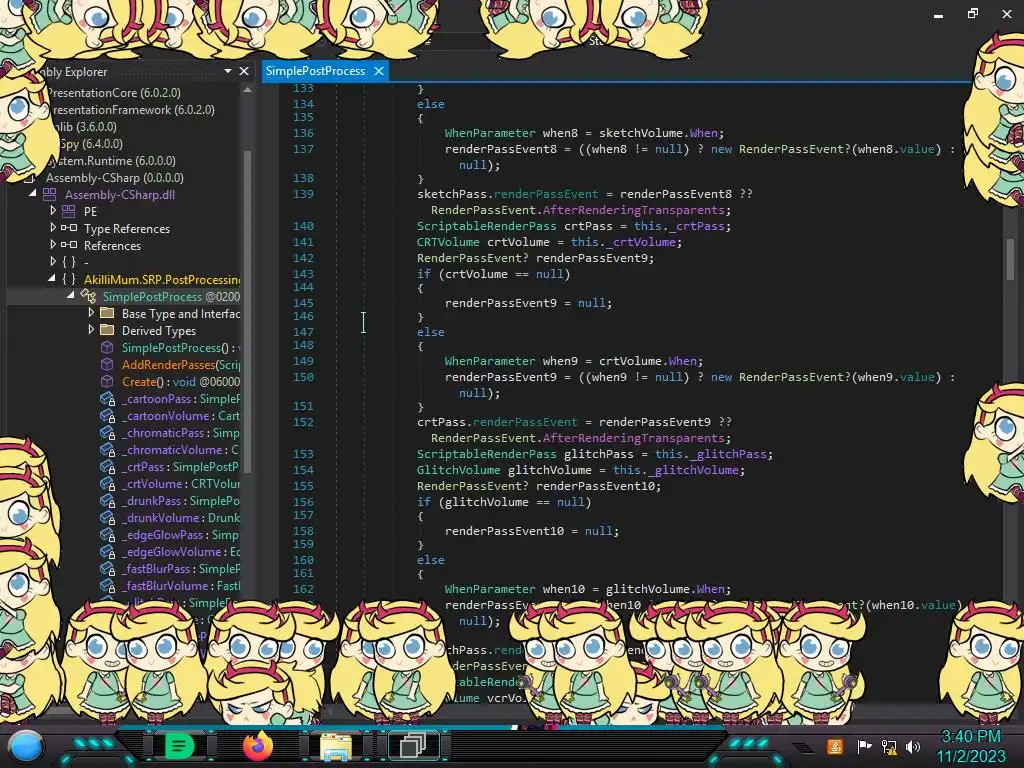Expand the Derived Types folder
This screenshot has width=1024, height=768.
pos(91,329)
